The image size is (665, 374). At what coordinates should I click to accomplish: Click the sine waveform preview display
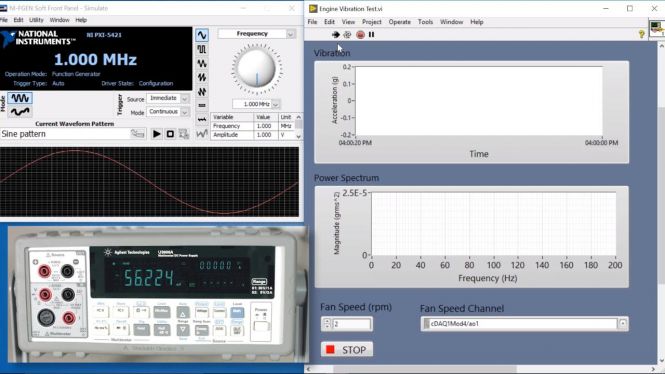tap(149, 182)
